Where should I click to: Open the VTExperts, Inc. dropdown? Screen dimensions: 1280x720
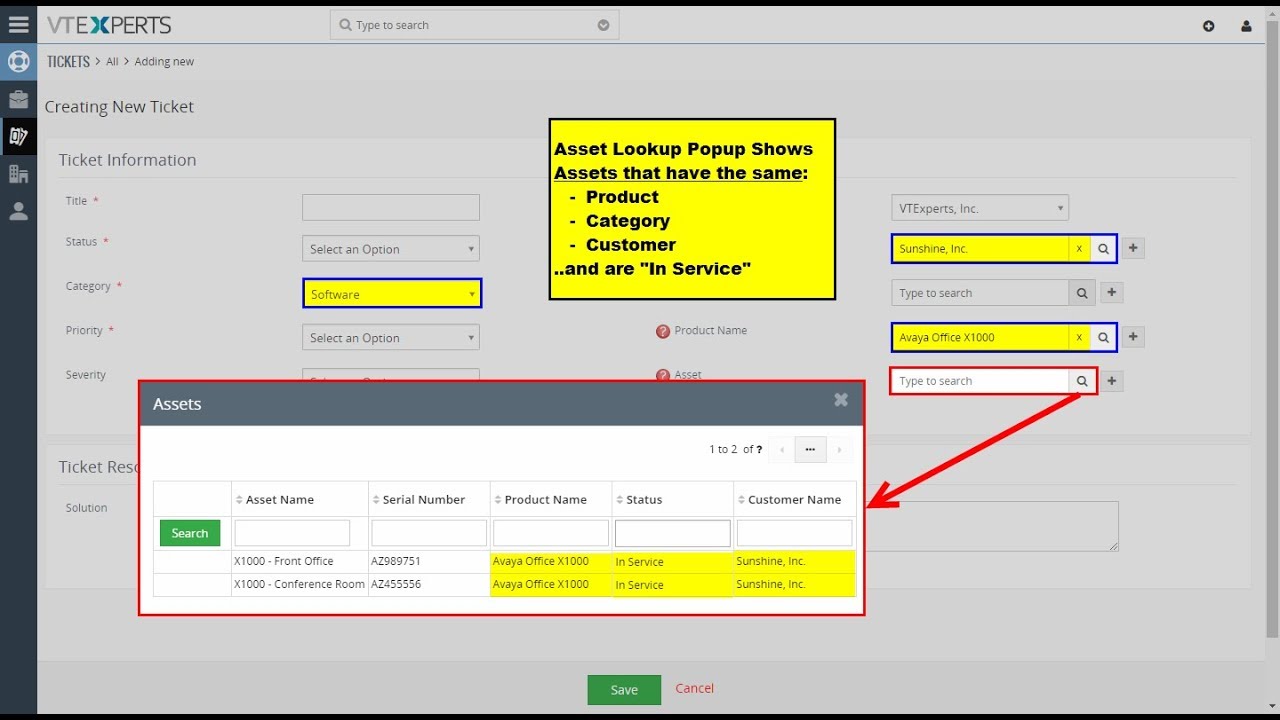[x=980, y=208]
